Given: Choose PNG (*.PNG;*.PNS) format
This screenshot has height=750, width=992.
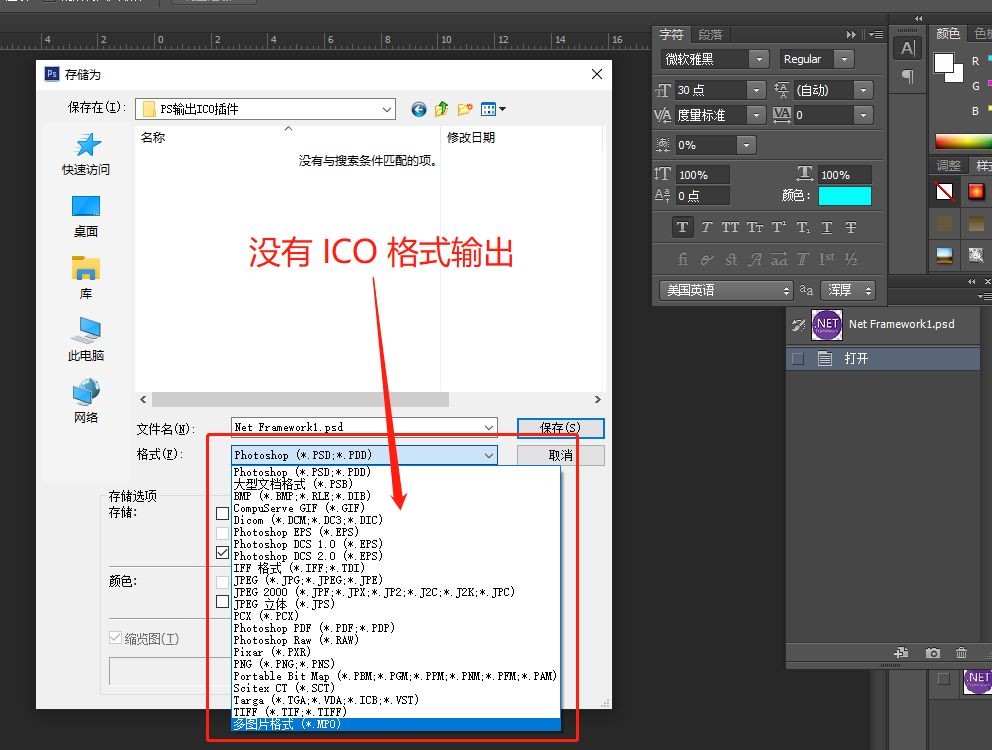Looking at the screenshot, I should point(396,664).
